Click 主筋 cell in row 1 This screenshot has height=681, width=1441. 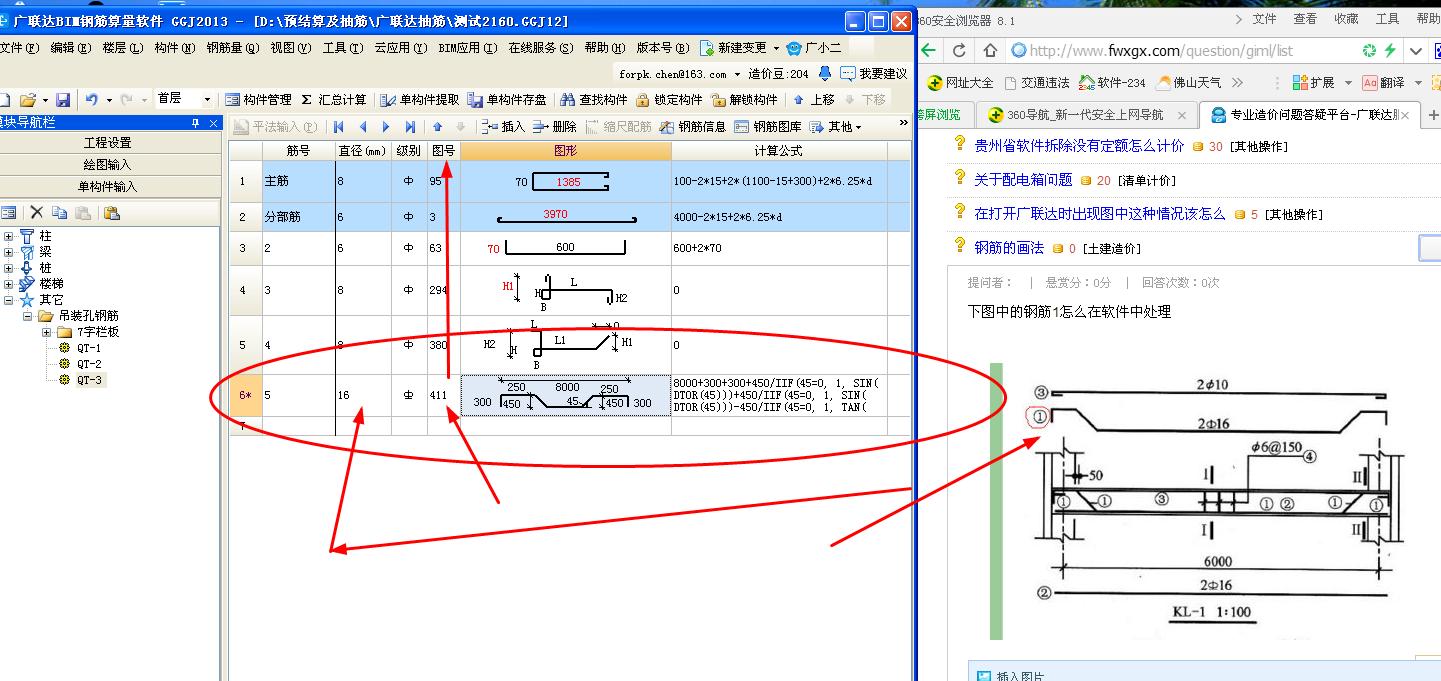[298, 182]
